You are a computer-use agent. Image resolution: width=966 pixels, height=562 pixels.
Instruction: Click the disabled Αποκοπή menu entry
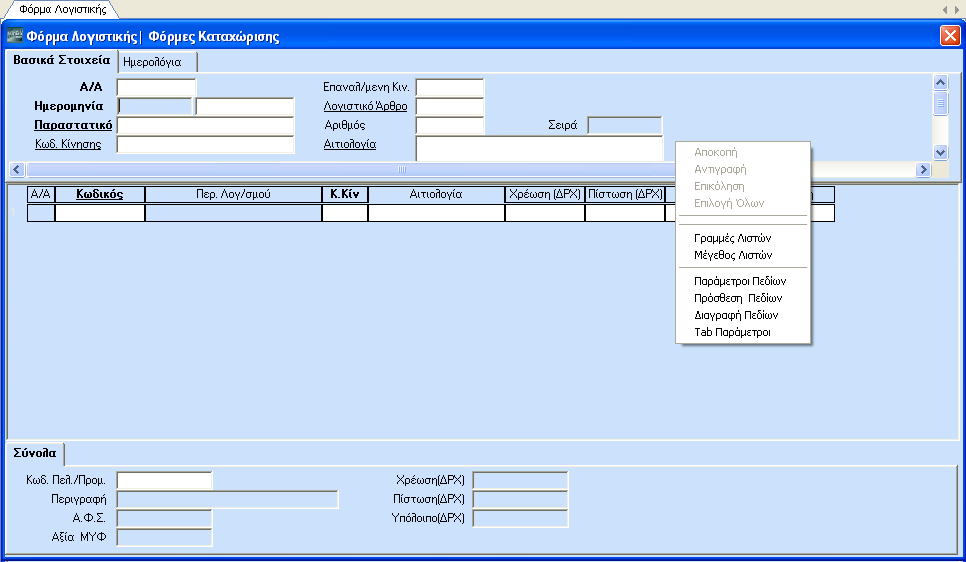(x=715, y=152)
